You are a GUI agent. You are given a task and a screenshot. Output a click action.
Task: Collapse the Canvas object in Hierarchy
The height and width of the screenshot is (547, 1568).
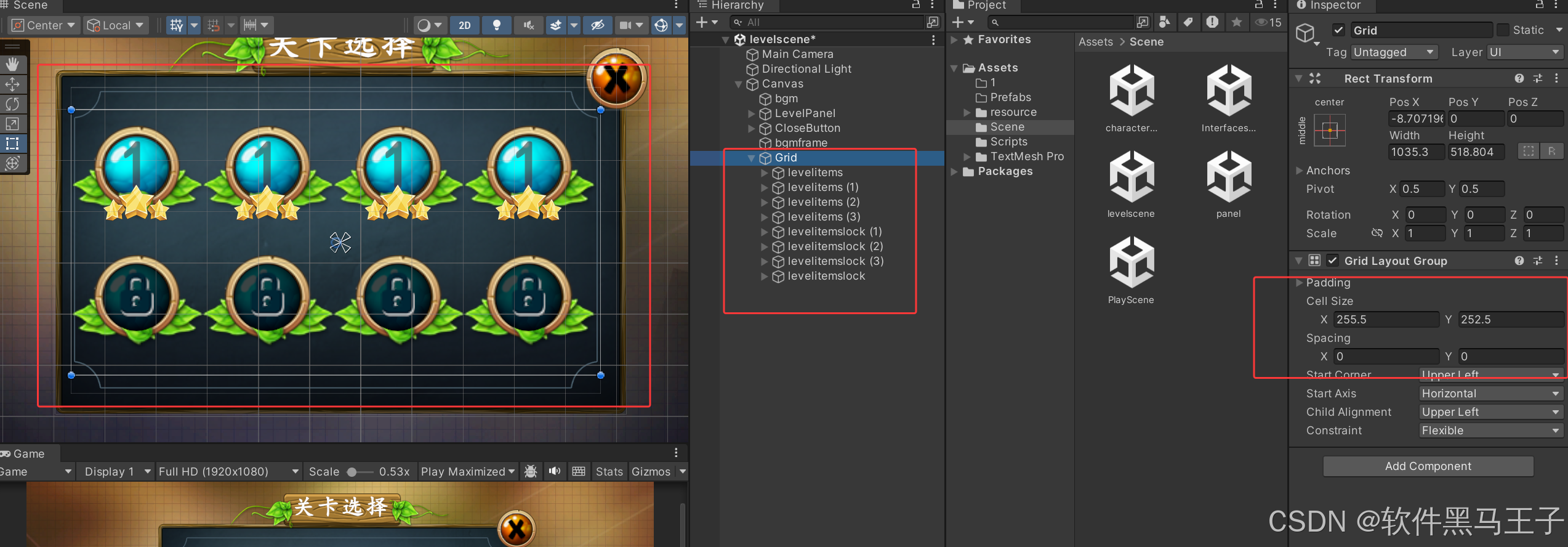pos(738,84)
